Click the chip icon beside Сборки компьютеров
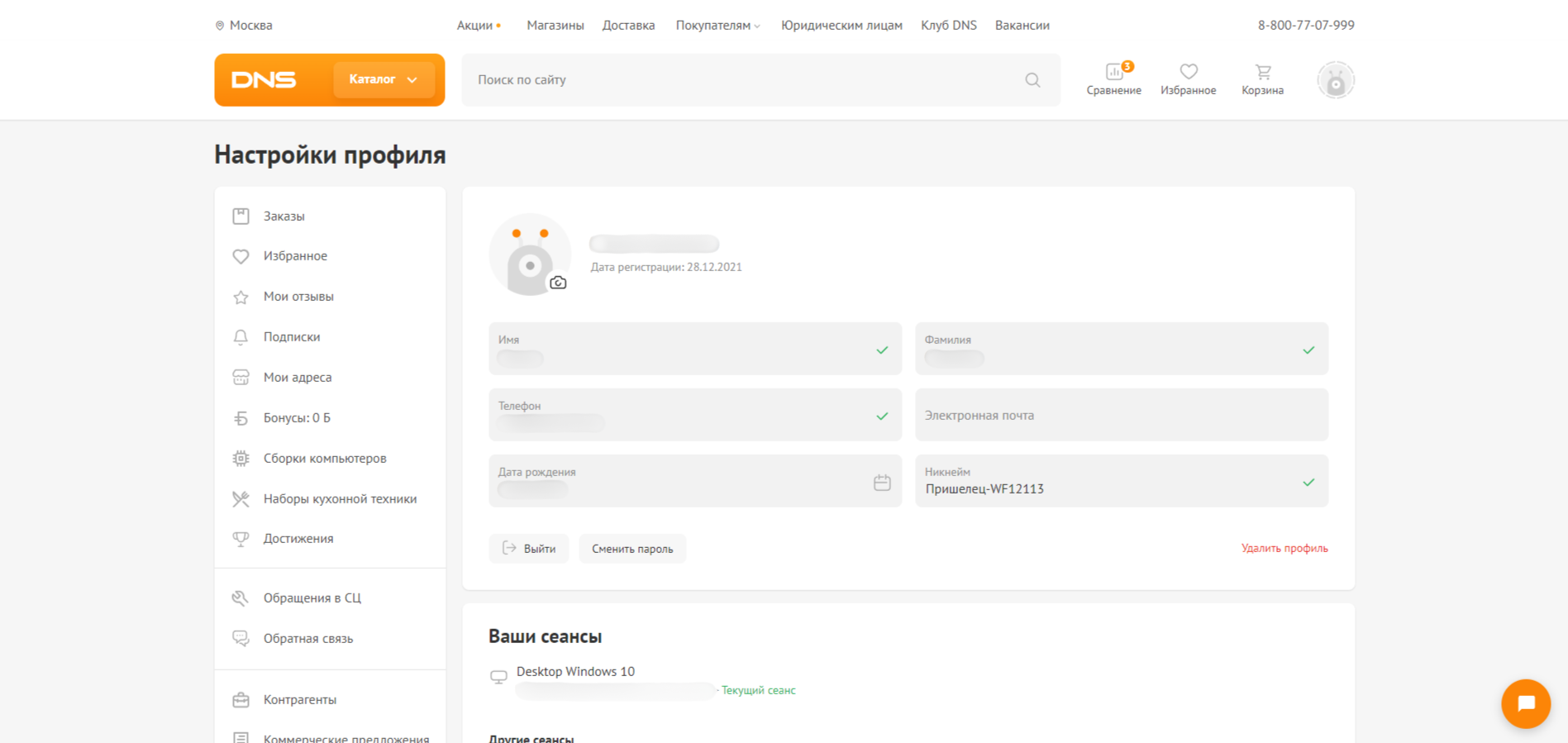1568x743 pixels. click(241, 459)
